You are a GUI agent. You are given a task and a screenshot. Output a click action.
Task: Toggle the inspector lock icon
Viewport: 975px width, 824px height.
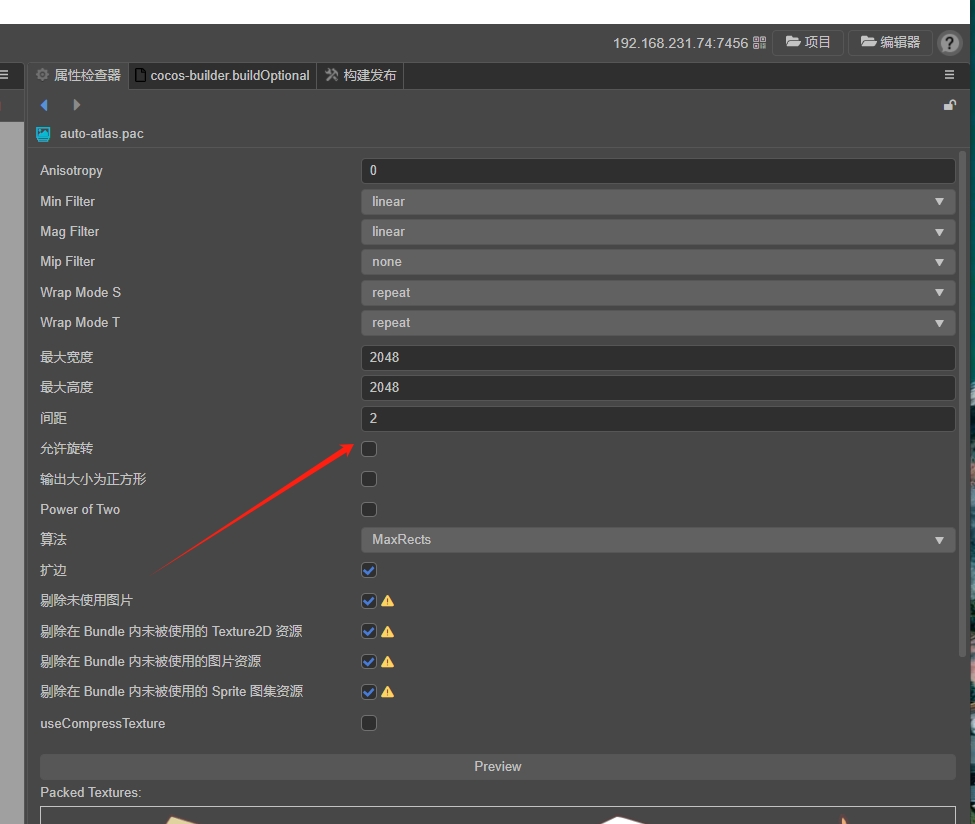[950, 105]
